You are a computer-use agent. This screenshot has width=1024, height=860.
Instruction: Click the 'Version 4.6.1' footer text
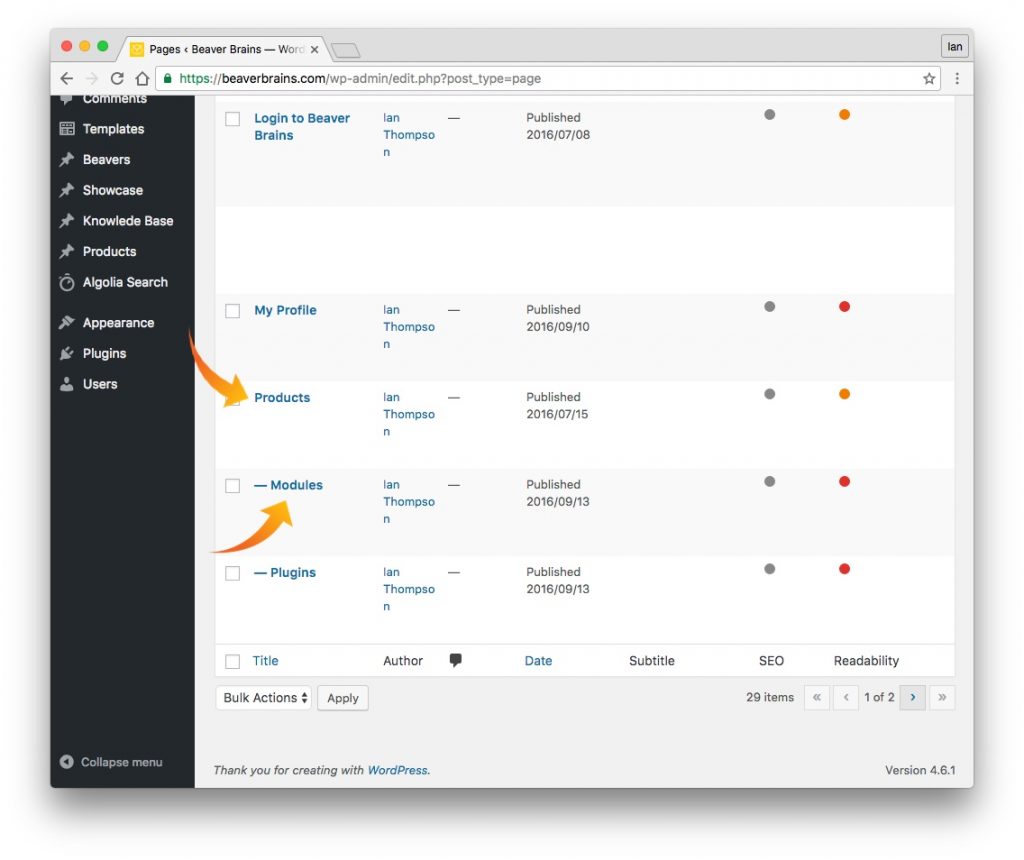tap(920, 770)
